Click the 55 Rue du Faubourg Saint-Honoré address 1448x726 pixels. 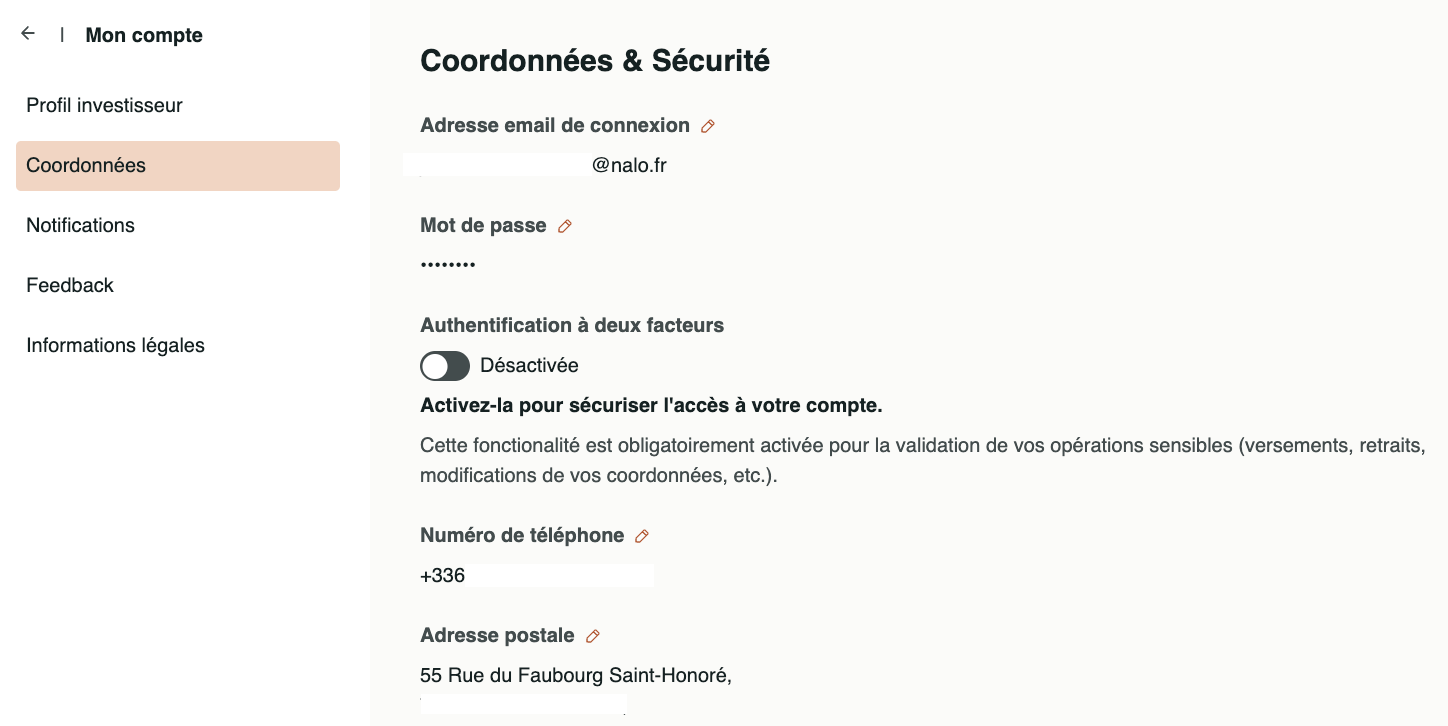coord(576,675)
